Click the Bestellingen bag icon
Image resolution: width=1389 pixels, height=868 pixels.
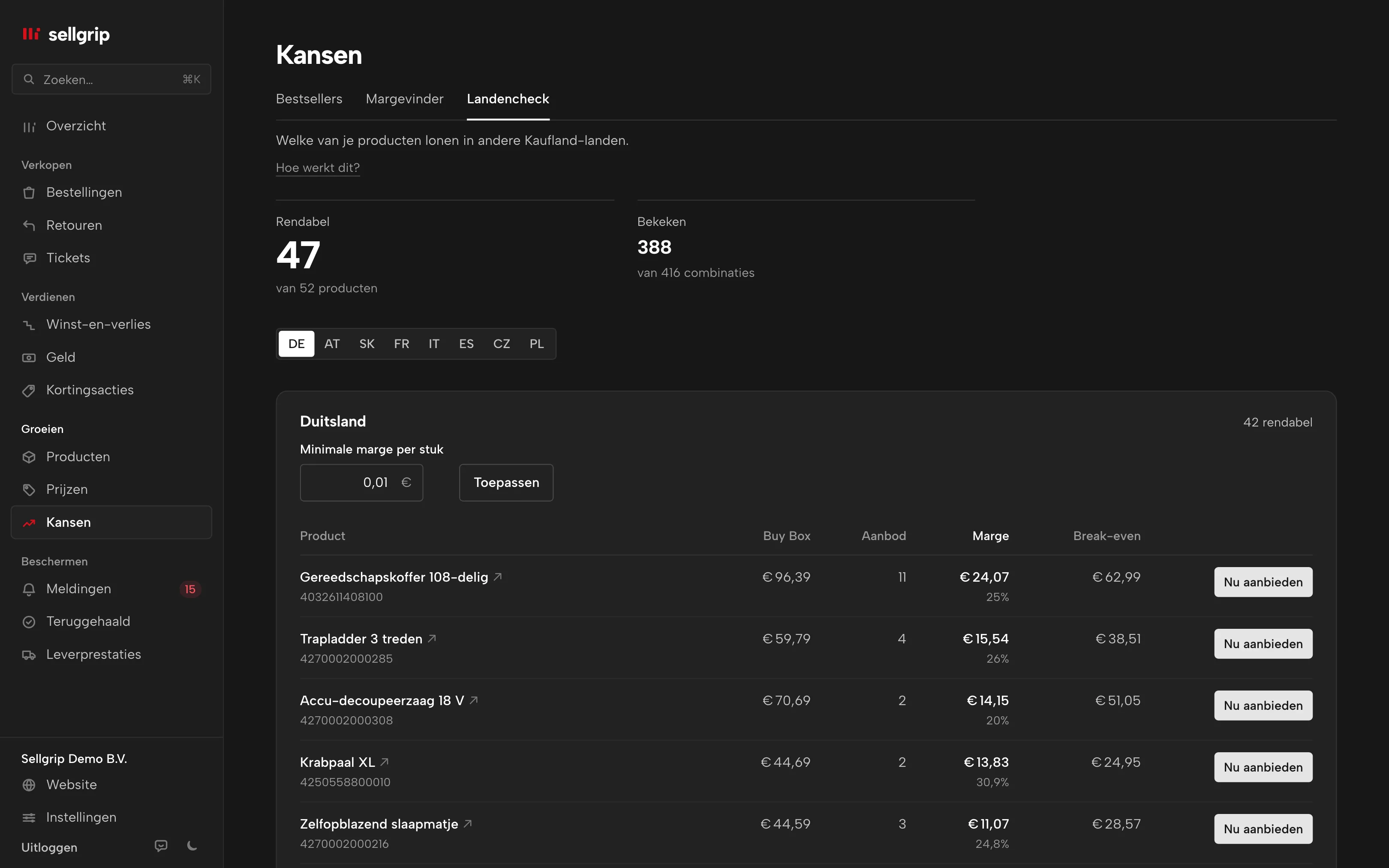[x=29, y=193]
